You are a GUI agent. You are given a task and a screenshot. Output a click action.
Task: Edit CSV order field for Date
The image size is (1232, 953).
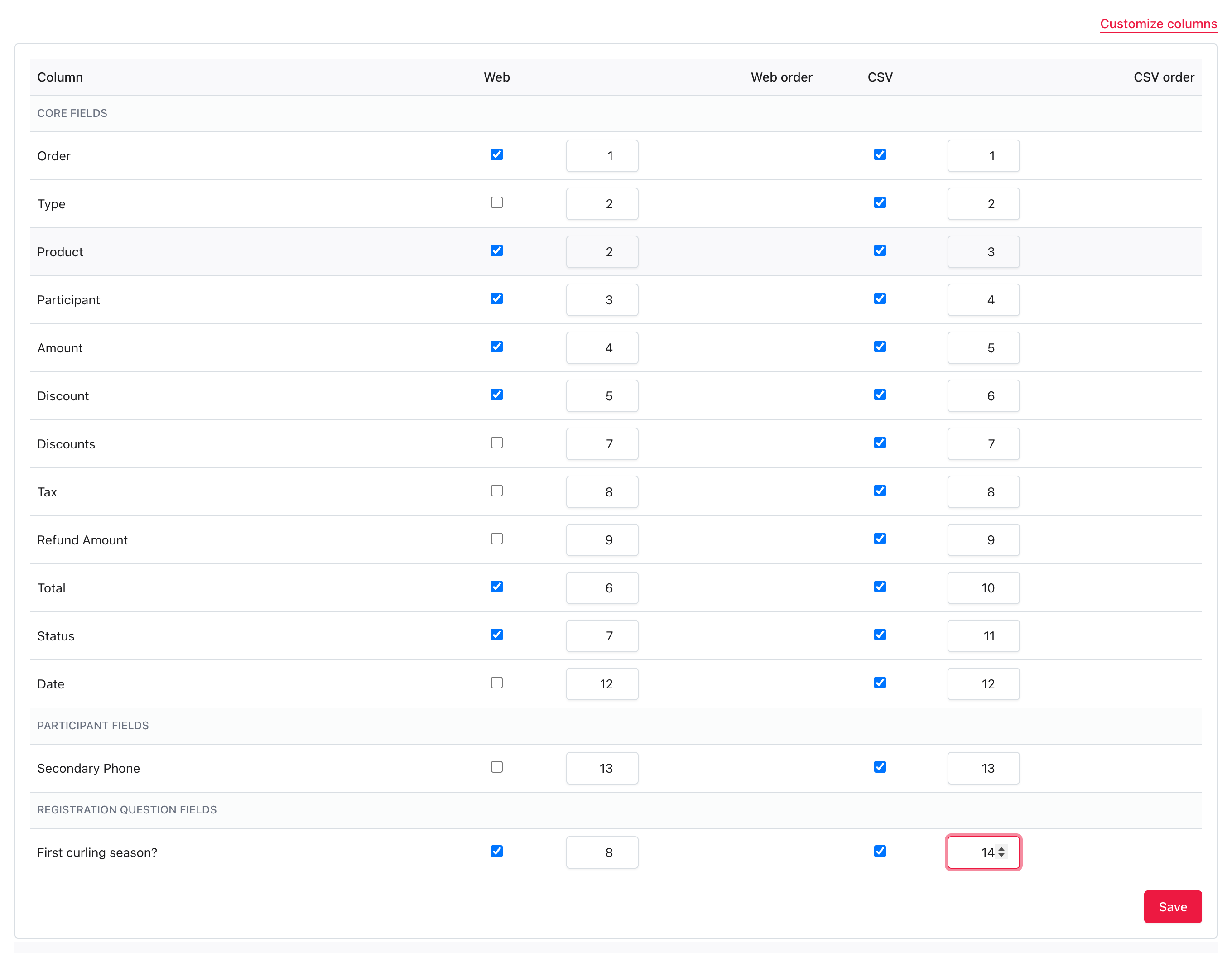(983, 683)
